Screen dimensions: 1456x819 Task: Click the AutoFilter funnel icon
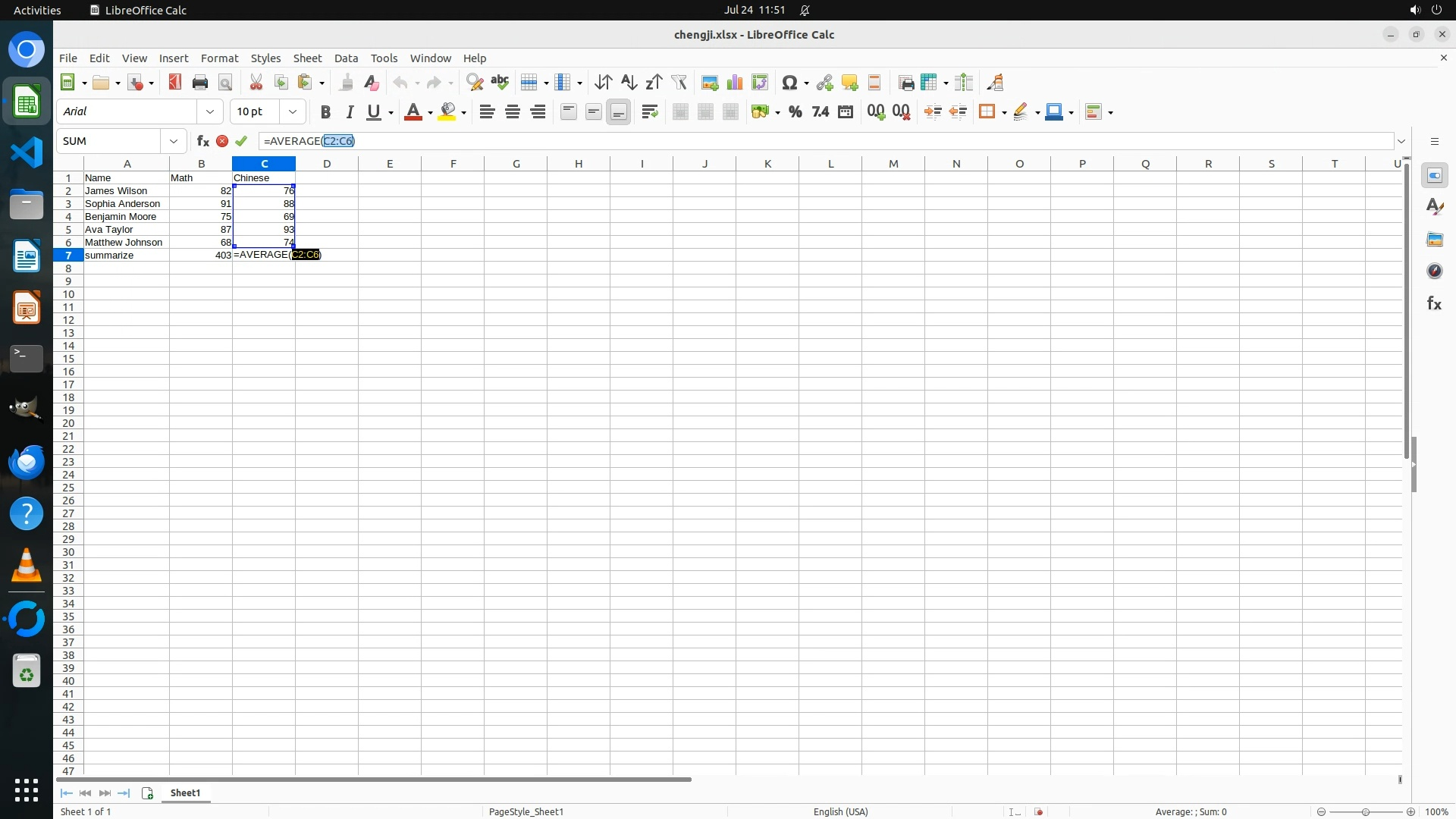pos(679,83)
